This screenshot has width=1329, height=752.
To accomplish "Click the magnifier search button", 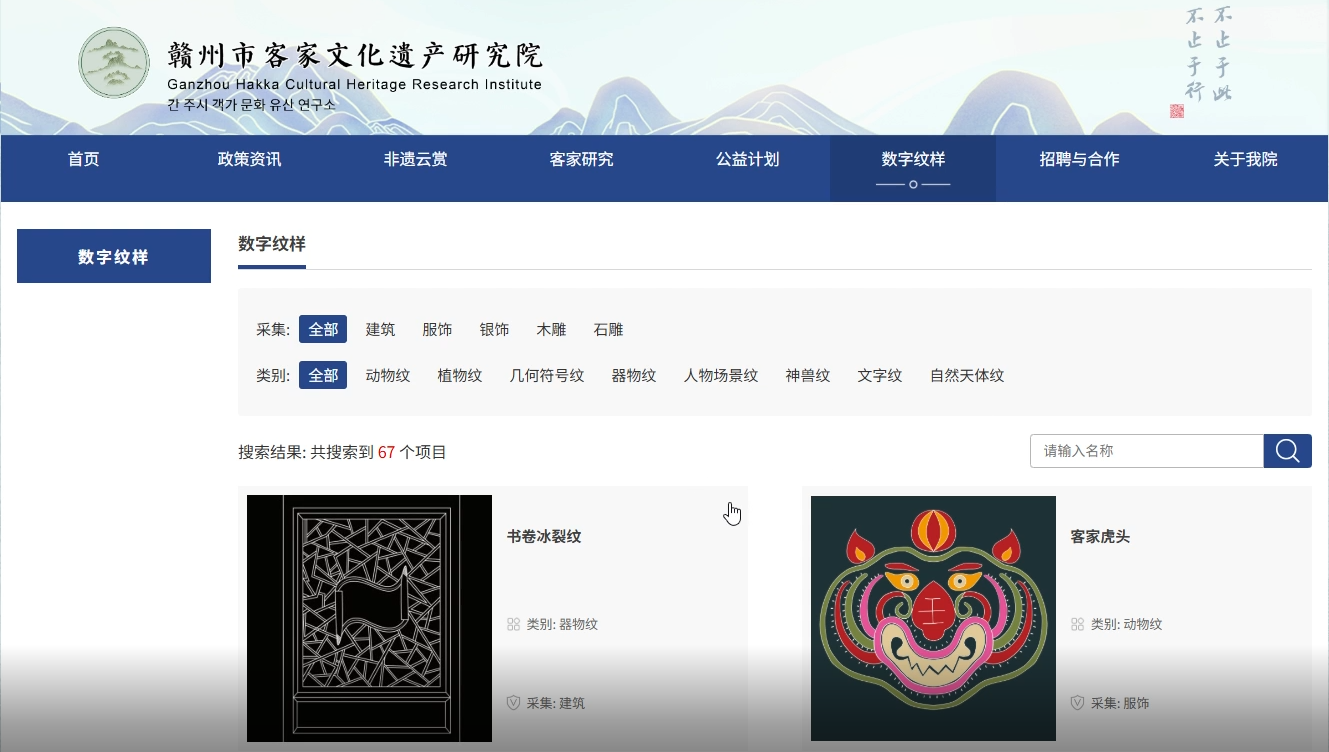I will pos(1287,451).
